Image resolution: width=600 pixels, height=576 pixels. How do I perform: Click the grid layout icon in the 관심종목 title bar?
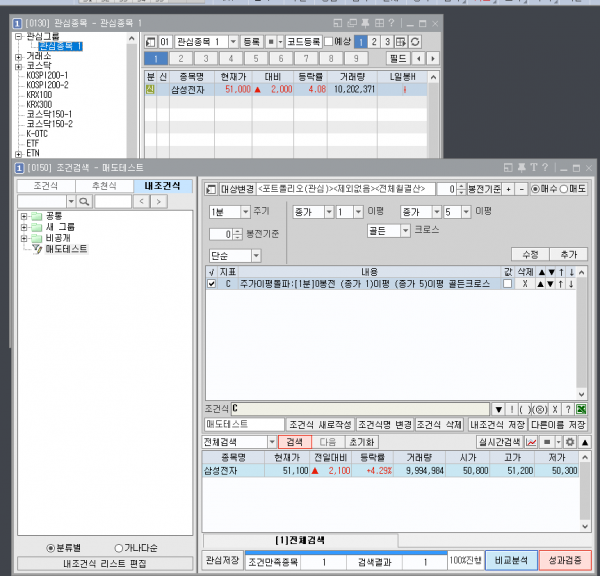pos(379,23)
